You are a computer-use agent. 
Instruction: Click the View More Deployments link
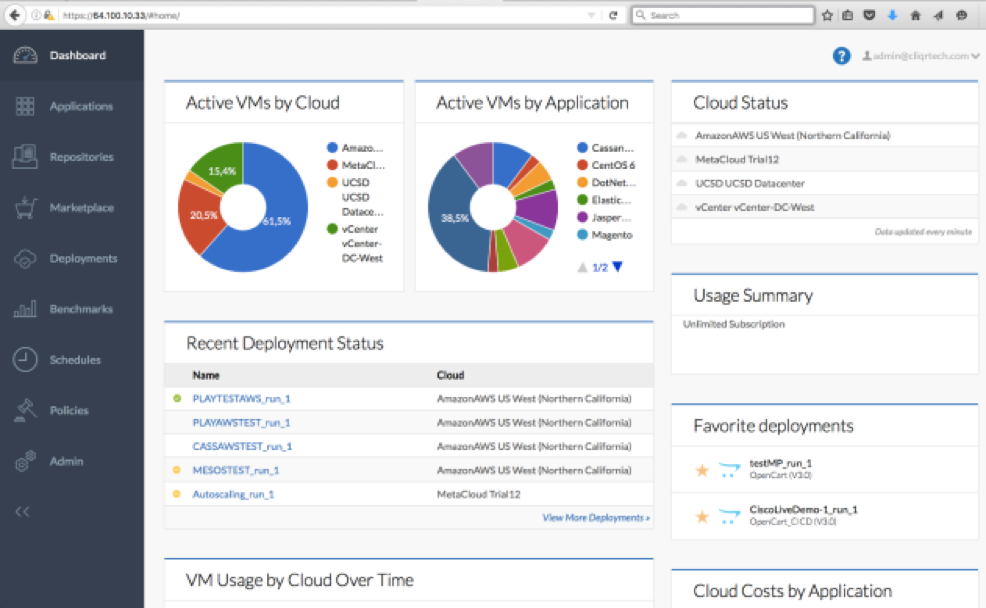(595, 517)
